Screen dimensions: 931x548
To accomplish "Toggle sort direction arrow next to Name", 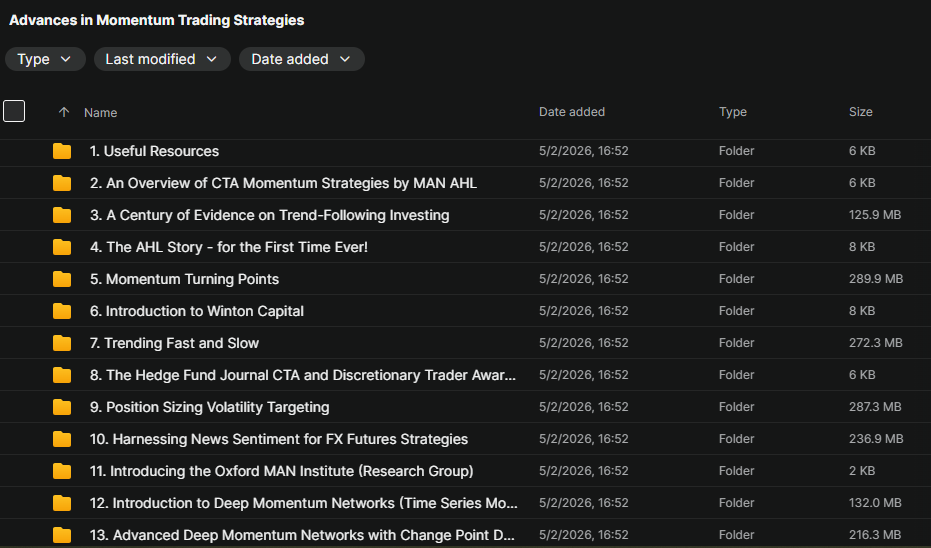I will [x=64, y=112].
